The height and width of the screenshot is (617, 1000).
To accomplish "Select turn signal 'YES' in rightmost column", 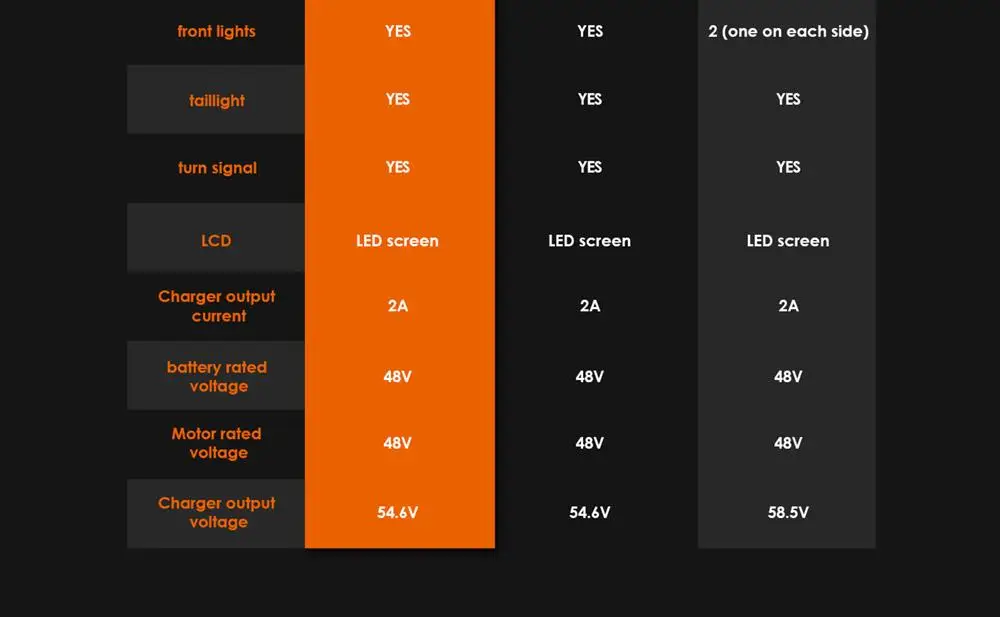I will (x=788, y=167).
